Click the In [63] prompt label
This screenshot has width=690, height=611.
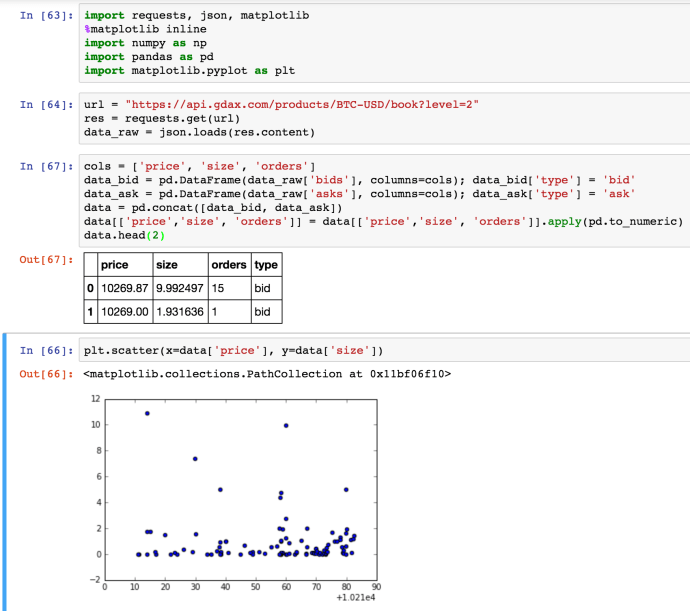pyautogui.click(x=46, y=16)
